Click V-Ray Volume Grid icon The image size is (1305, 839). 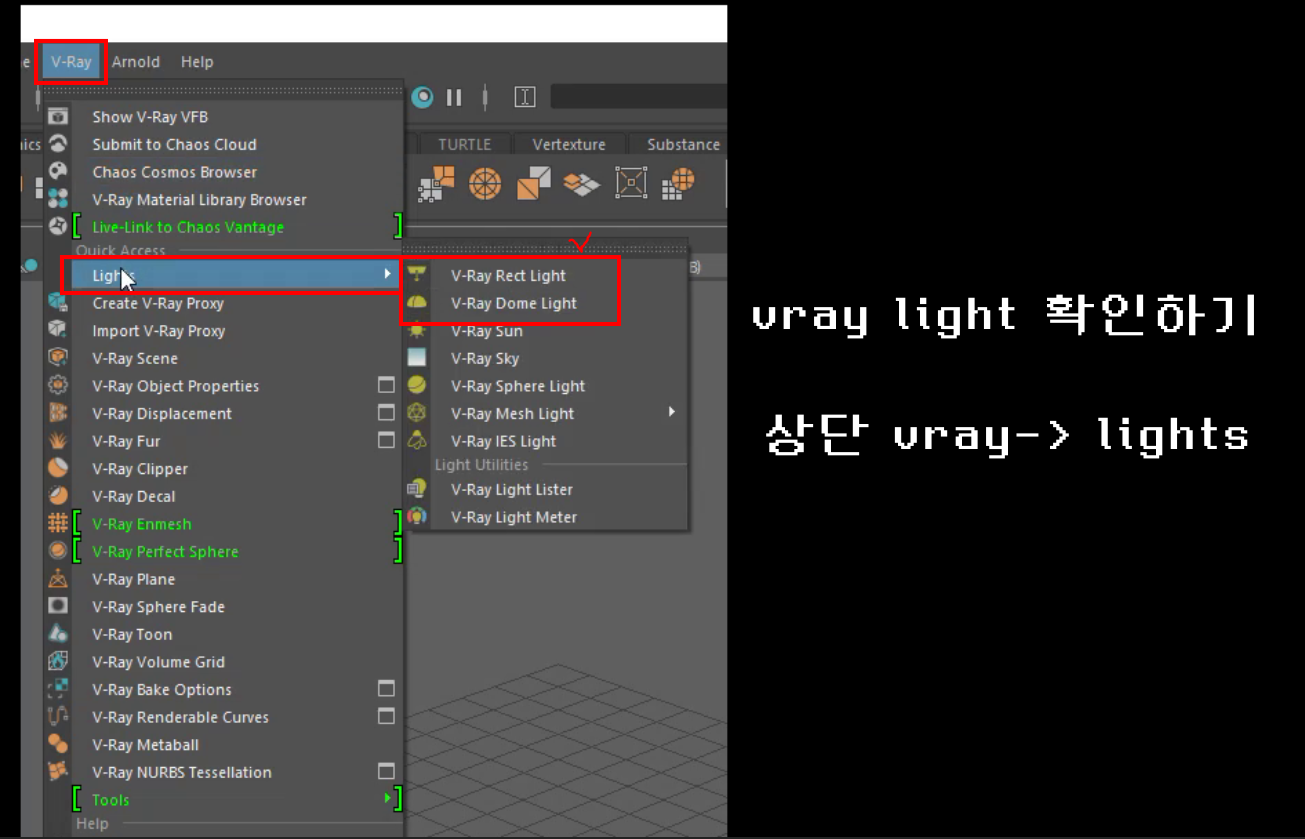point(58,661)
